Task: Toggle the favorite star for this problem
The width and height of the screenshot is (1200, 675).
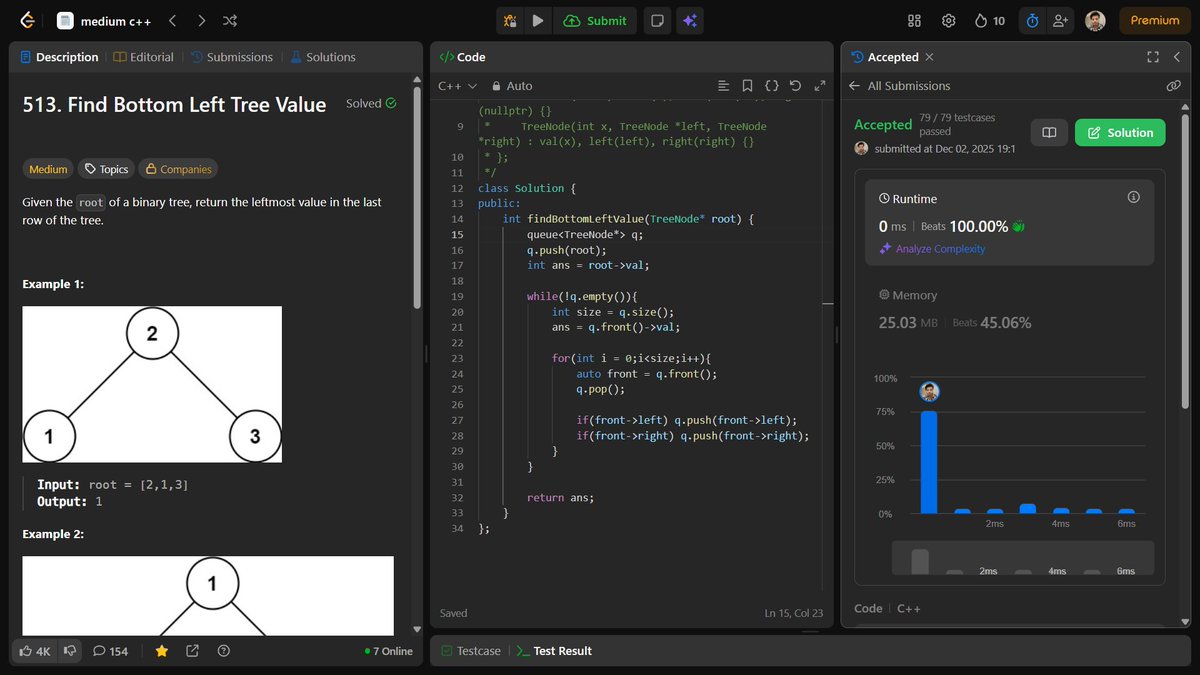Action: click(161, 651)
